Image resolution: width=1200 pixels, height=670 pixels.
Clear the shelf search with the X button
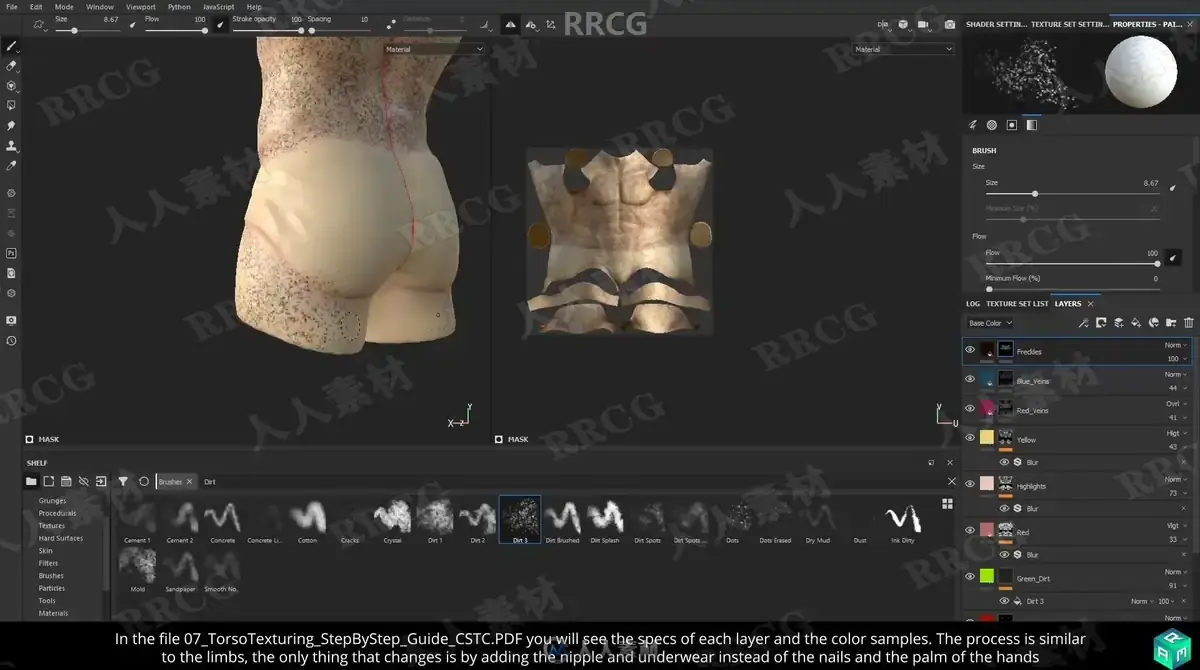(951, 481)
